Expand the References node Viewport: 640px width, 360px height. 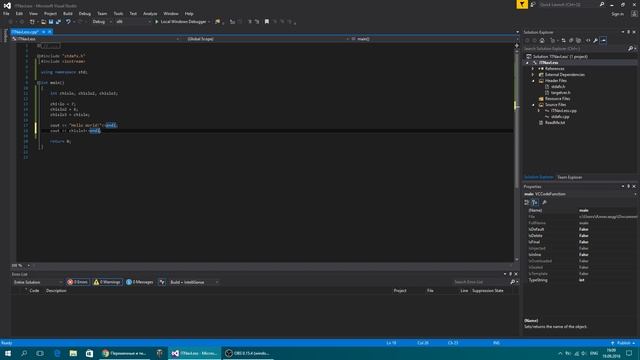533,69
